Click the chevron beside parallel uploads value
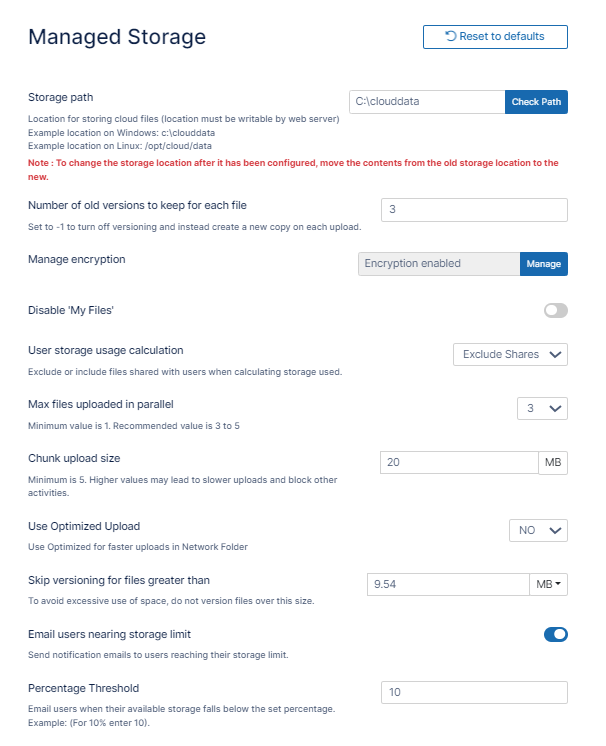The width and height of the screenshot is (606, 746). pos(556,408)
